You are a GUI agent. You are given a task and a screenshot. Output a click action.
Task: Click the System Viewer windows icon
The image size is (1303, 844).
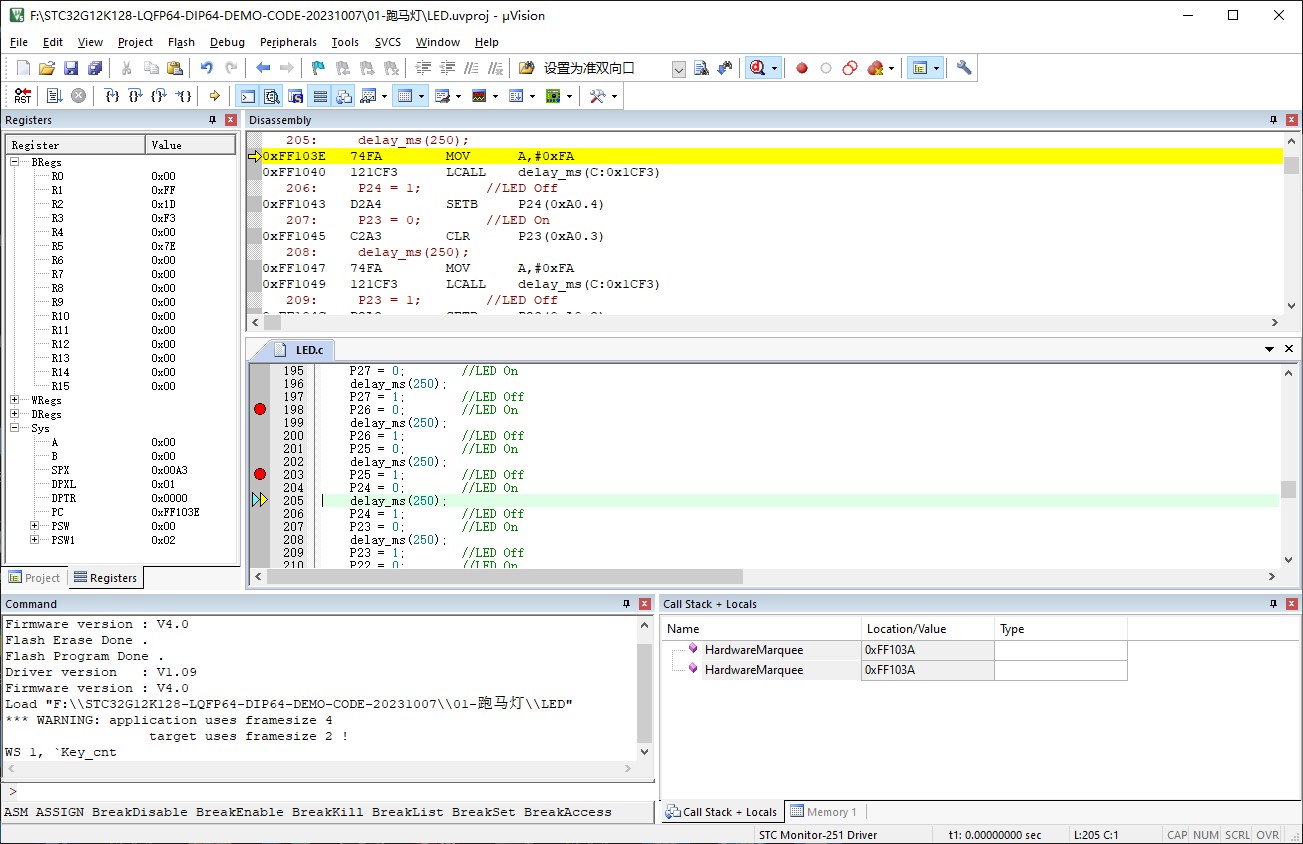click(552, 96)
